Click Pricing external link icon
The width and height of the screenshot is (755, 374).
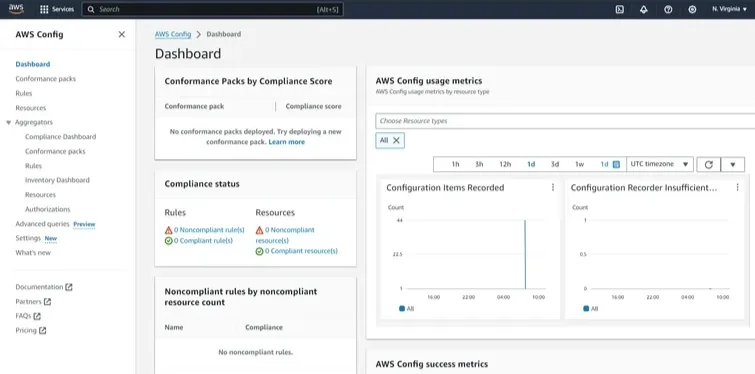pyautogui.click(x=42, y=331)
